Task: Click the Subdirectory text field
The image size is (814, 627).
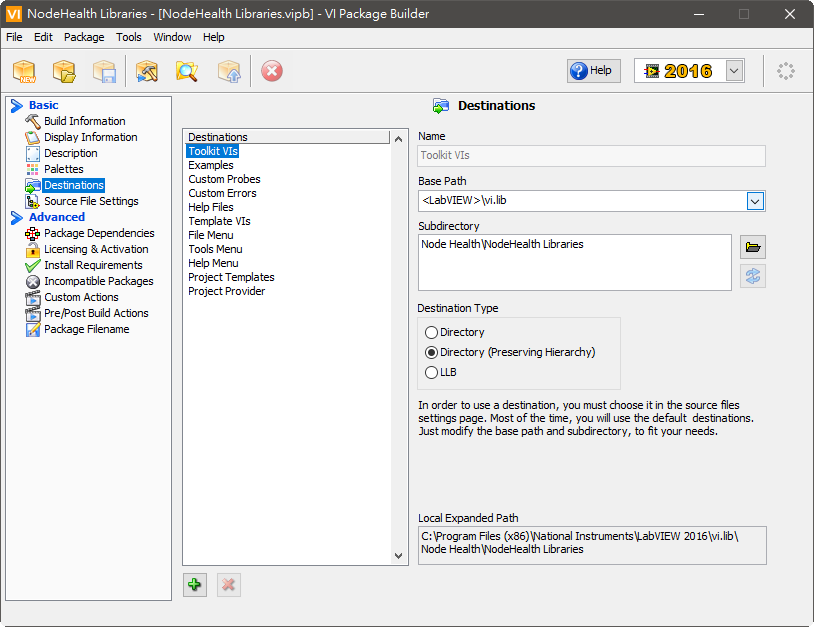Action: [x=575, y=263]
